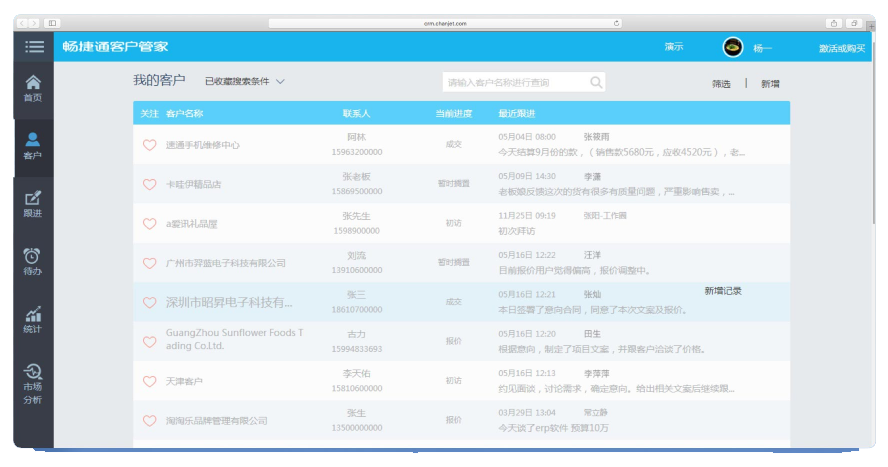The image size is (888, 467).
Task: Click the 当前进度 column header
Action: [454, 113]
